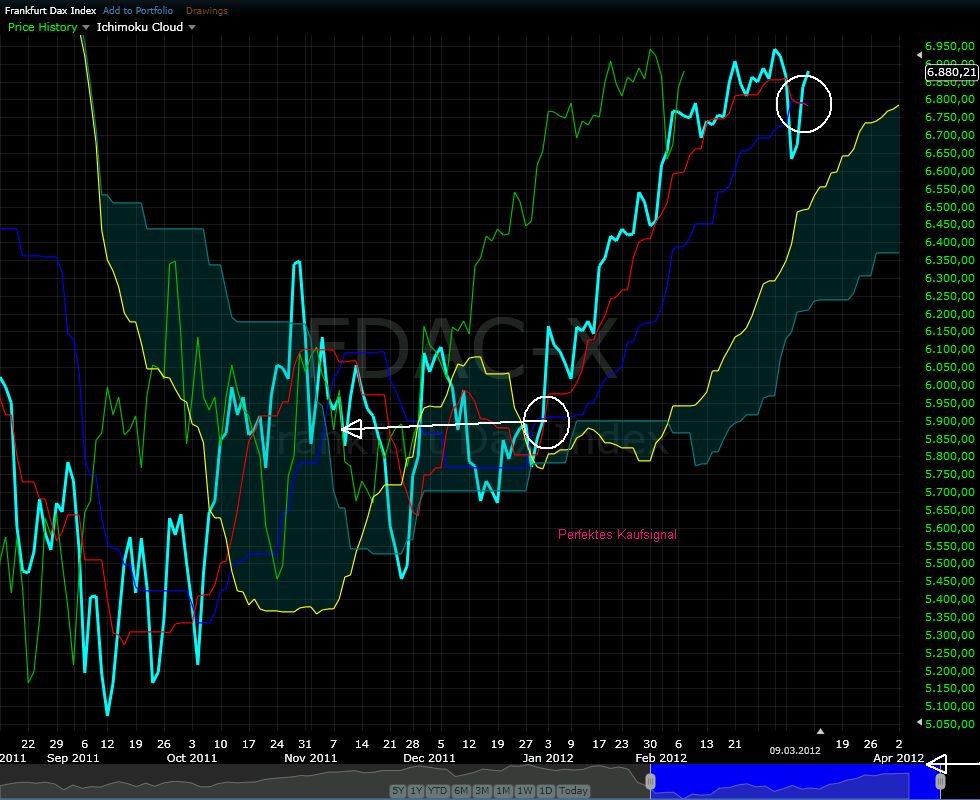Select the 3M timeframe button
The image size is (980, 800).
point(483,791)
